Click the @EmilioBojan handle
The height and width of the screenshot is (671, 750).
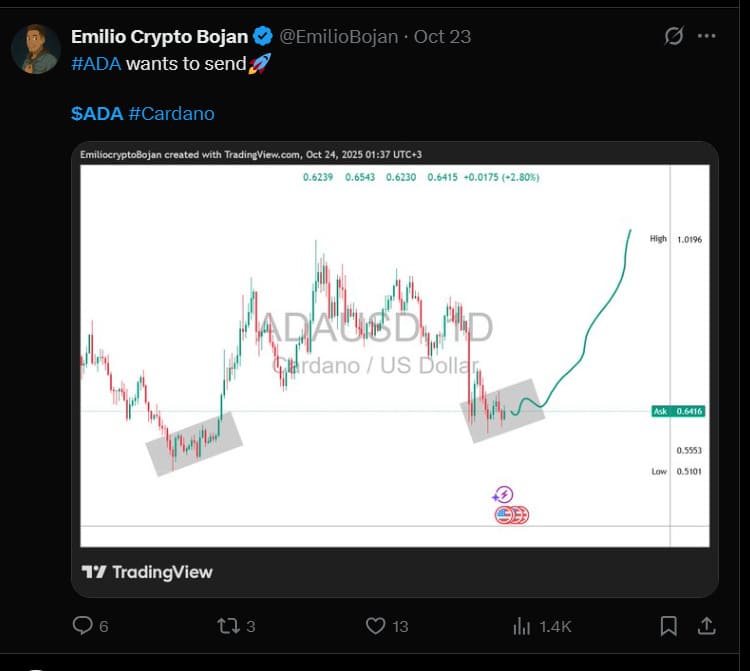pyautogui.click(x=338, y=37)
